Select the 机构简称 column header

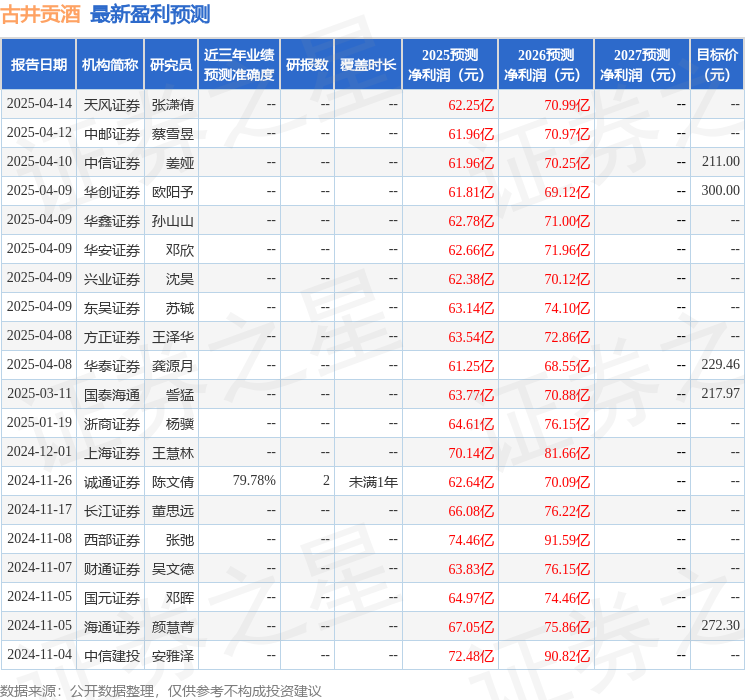click(110, 64)
